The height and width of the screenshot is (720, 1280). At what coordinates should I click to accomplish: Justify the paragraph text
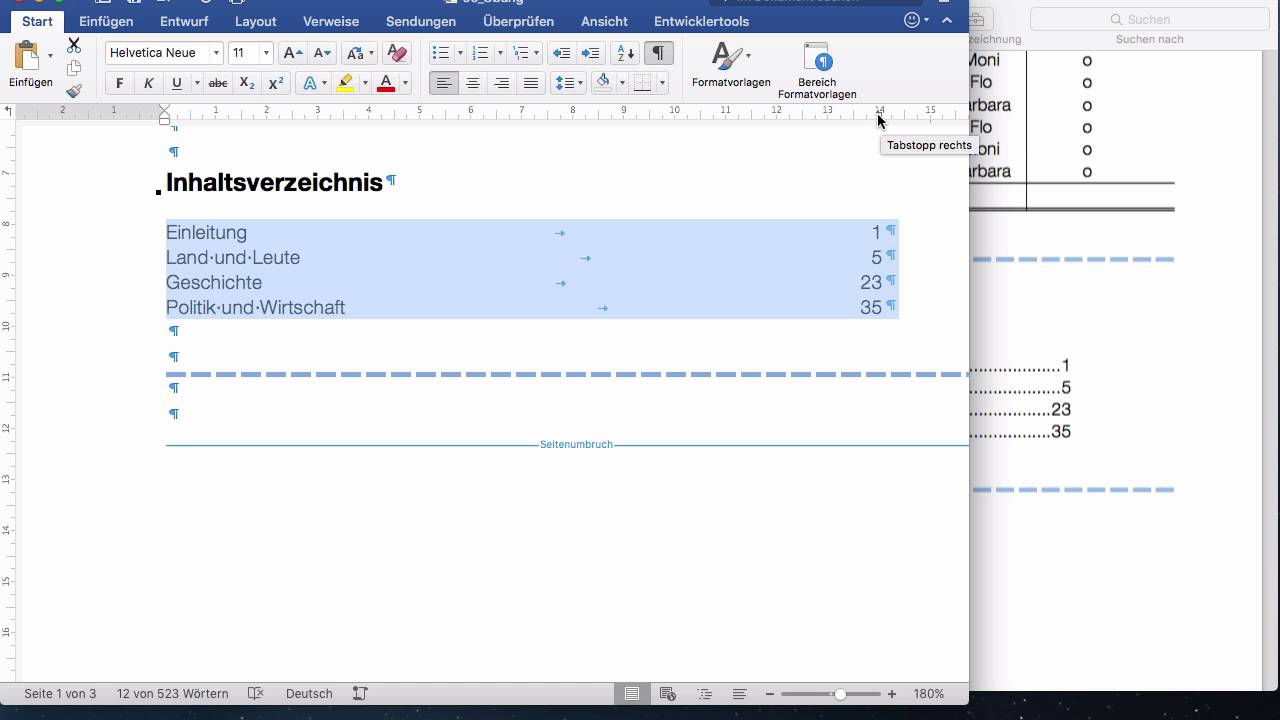[531, 83]
